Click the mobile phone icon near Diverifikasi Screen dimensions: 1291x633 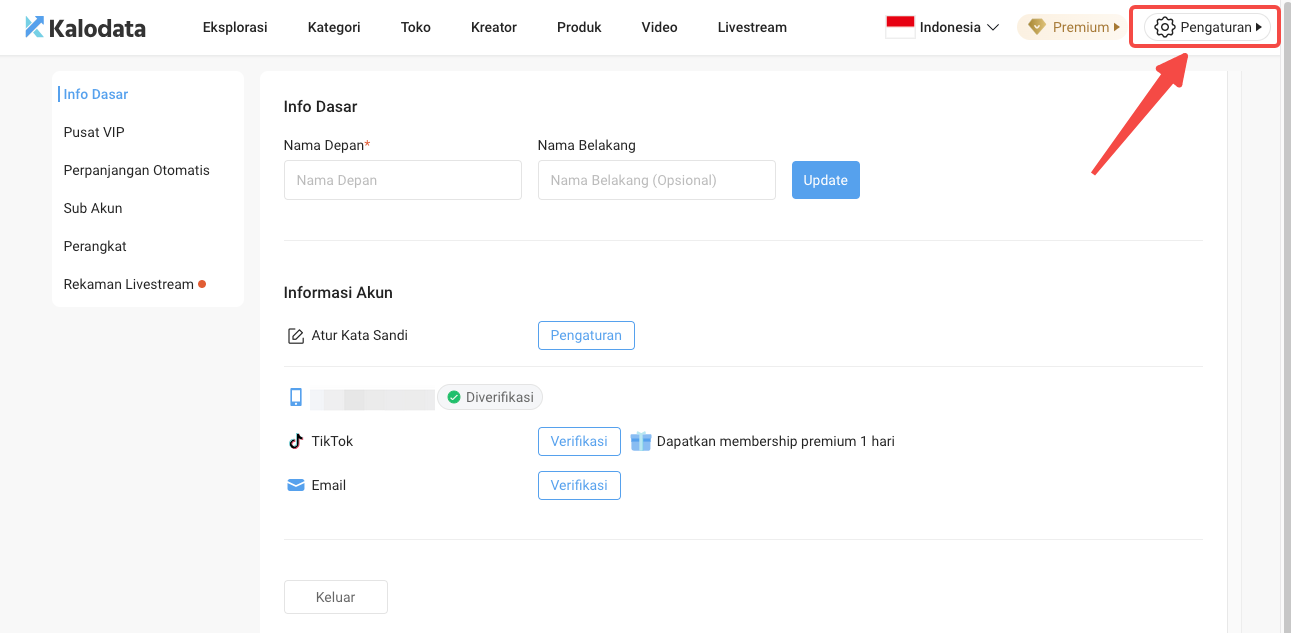295,396
